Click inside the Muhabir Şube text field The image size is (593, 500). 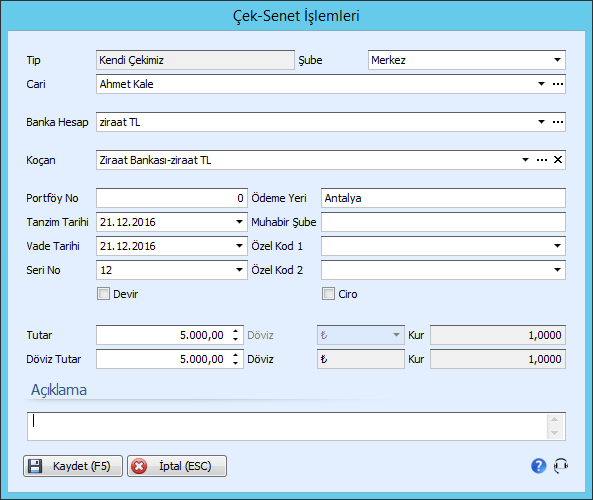tap(443, 222)
